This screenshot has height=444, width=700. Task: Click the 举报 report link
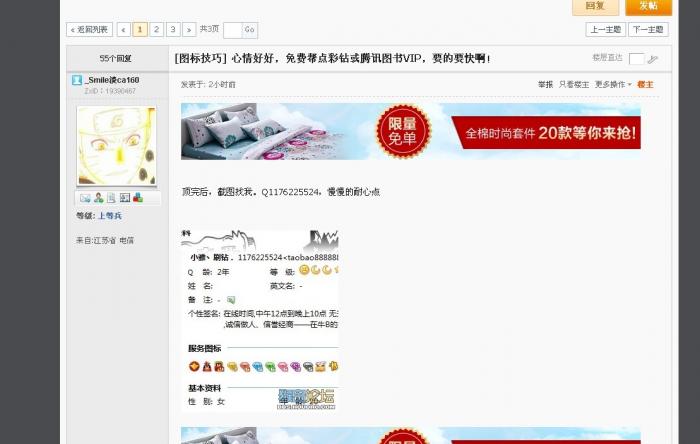point(545,84)
